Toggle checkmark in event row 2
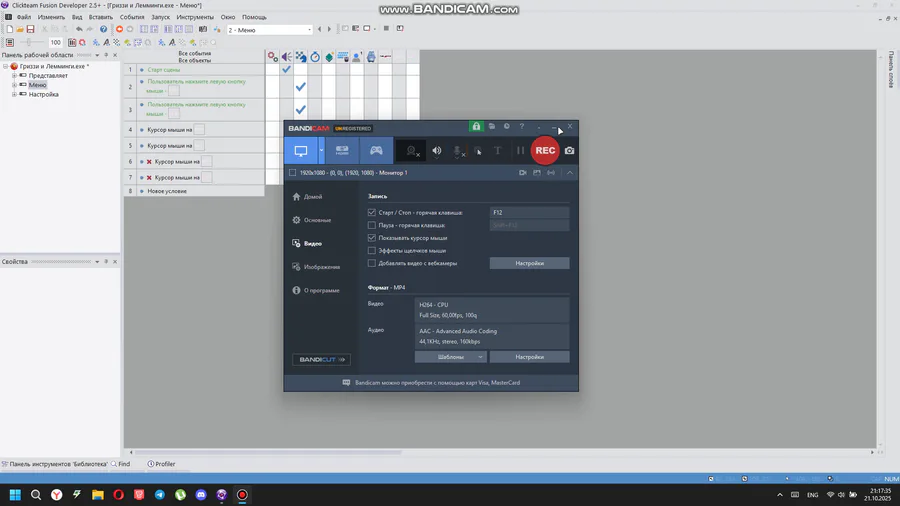The height and width of the screenshot is (506, 900). (300, 87)
